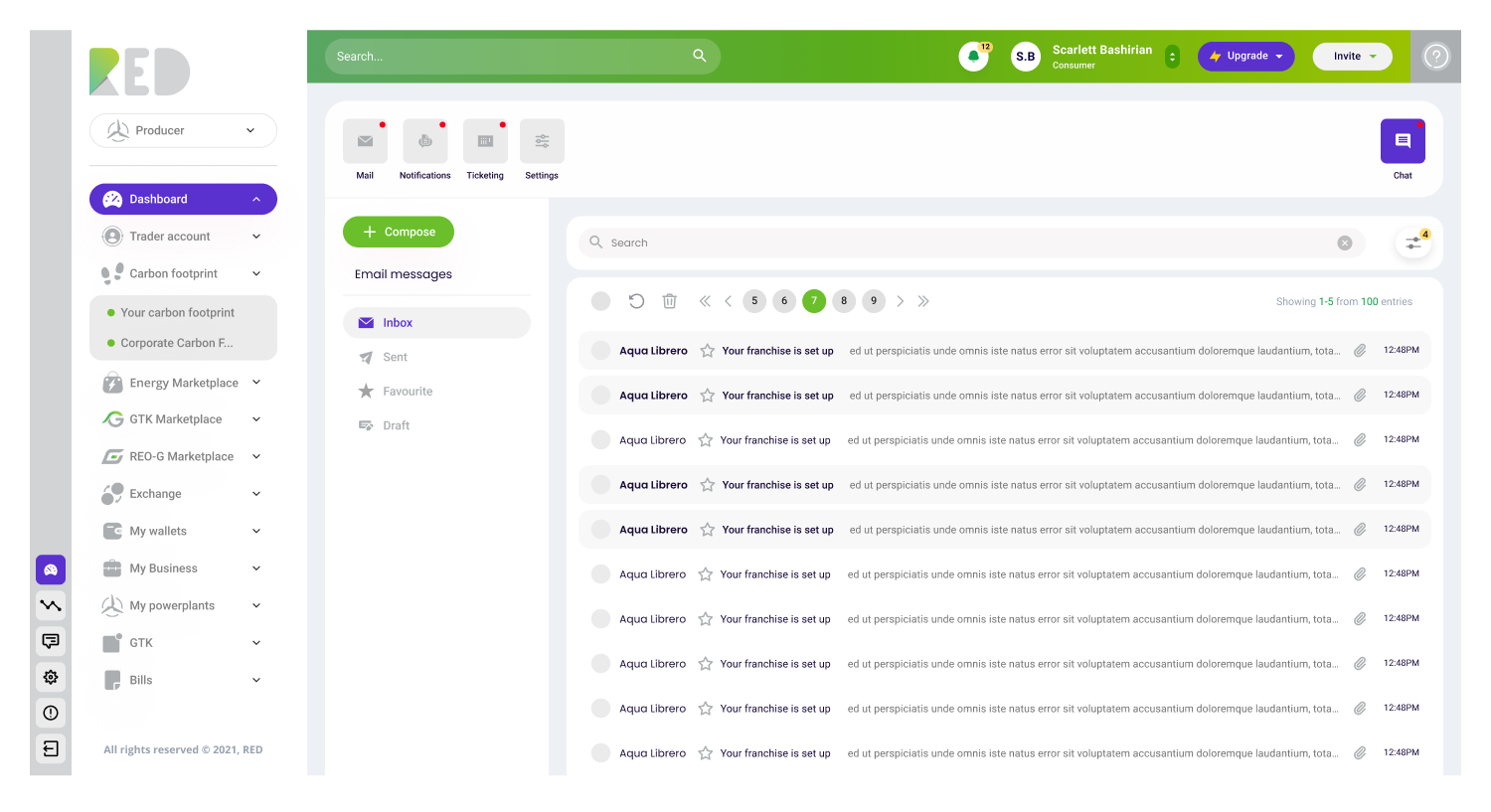Go to page 9
Image resolution: width=1491 pixels, height=812 pixels.
[874, 301]
